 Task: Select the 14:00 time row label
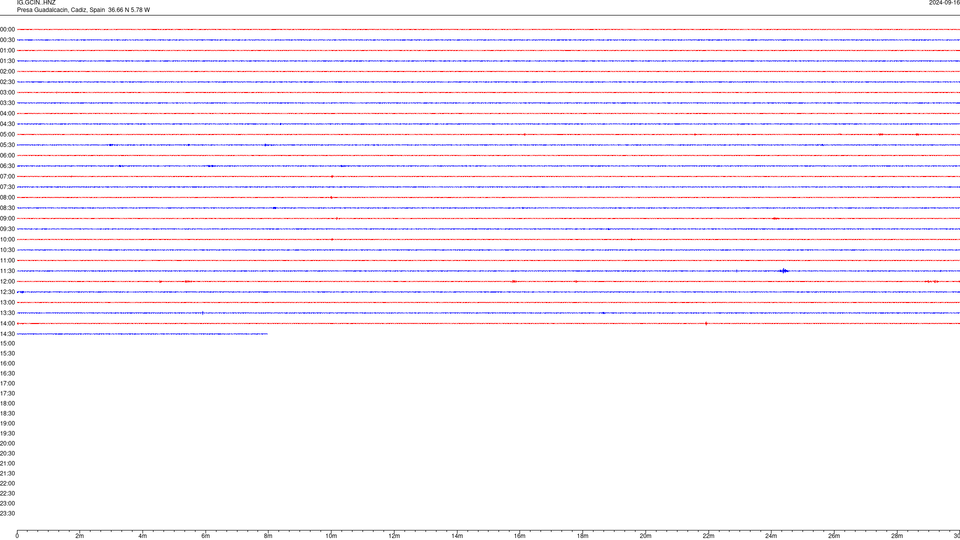7,323
